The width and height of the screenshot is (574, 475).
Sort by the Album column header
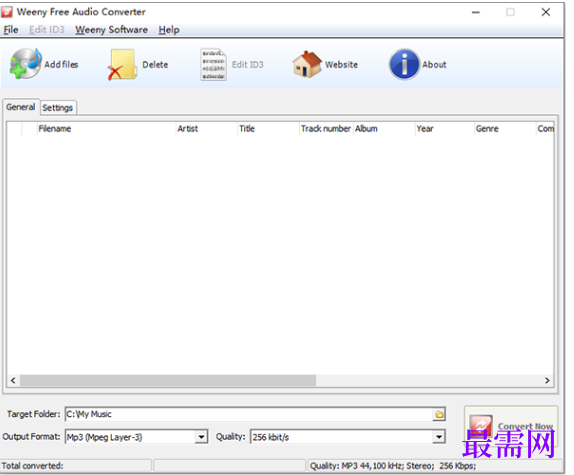384,129
